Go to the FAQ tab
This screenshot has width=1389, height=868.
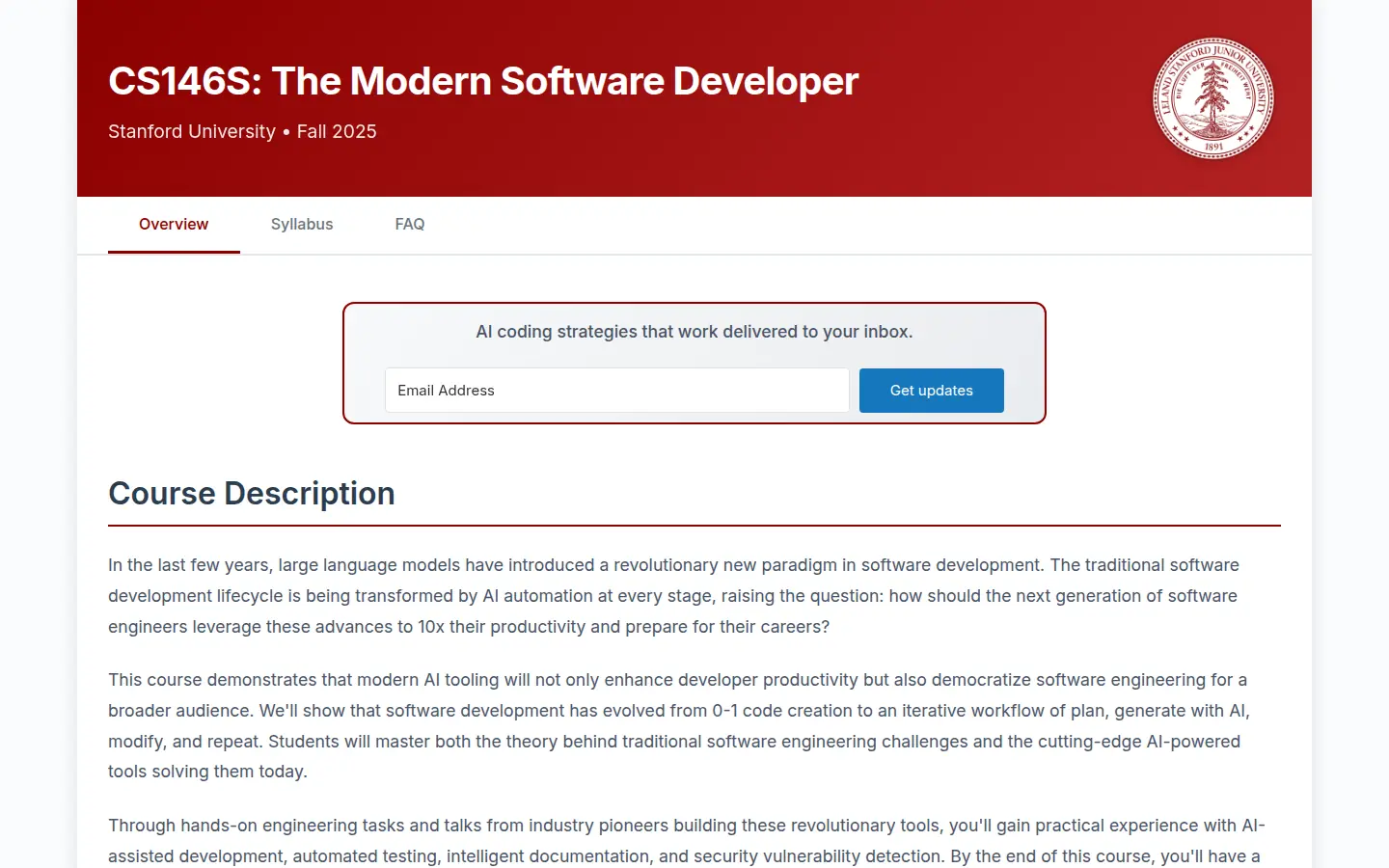(410, 224)
